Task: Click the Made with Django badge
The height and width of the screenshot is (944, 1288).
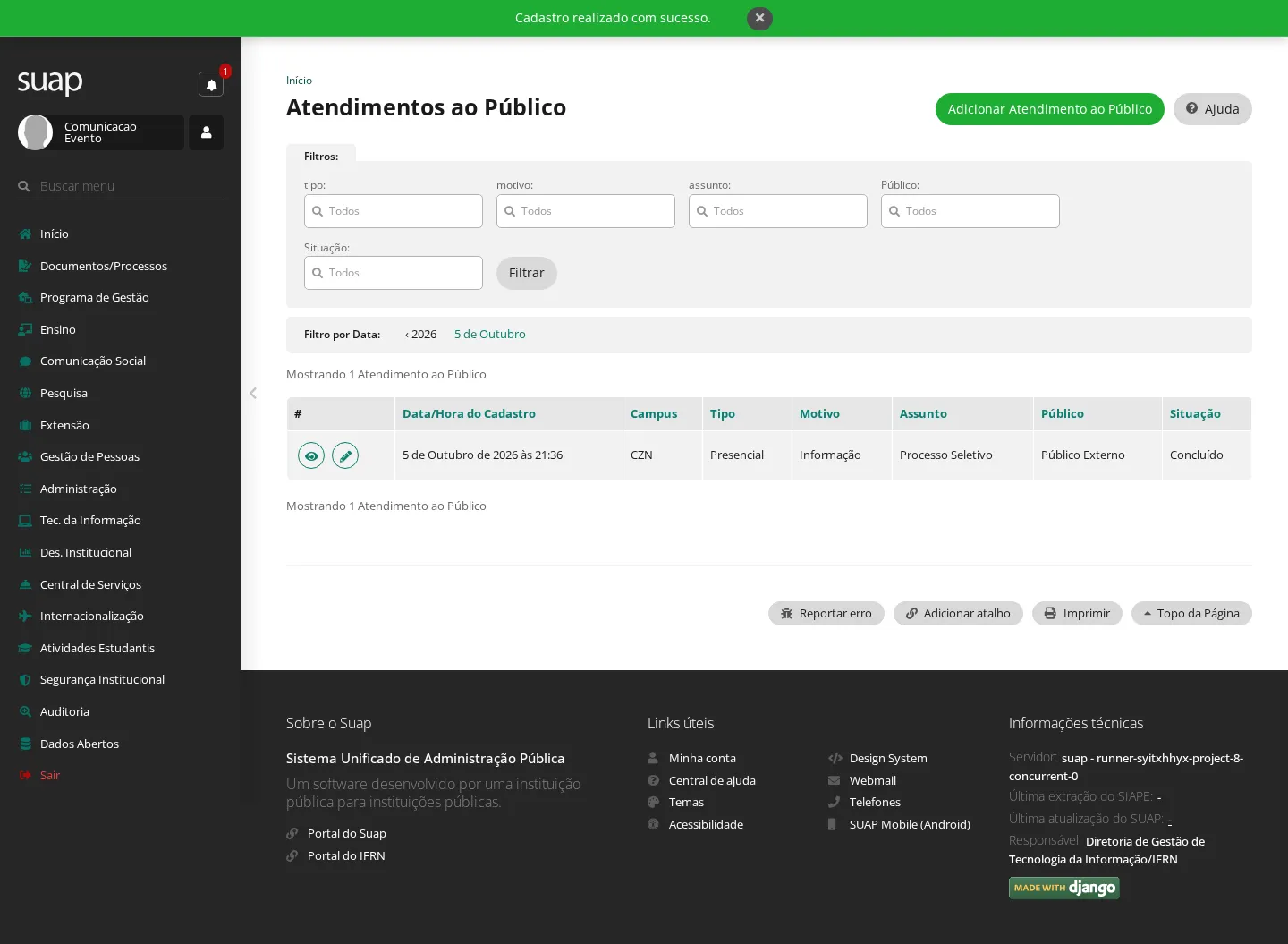Action: (1064, 888)
